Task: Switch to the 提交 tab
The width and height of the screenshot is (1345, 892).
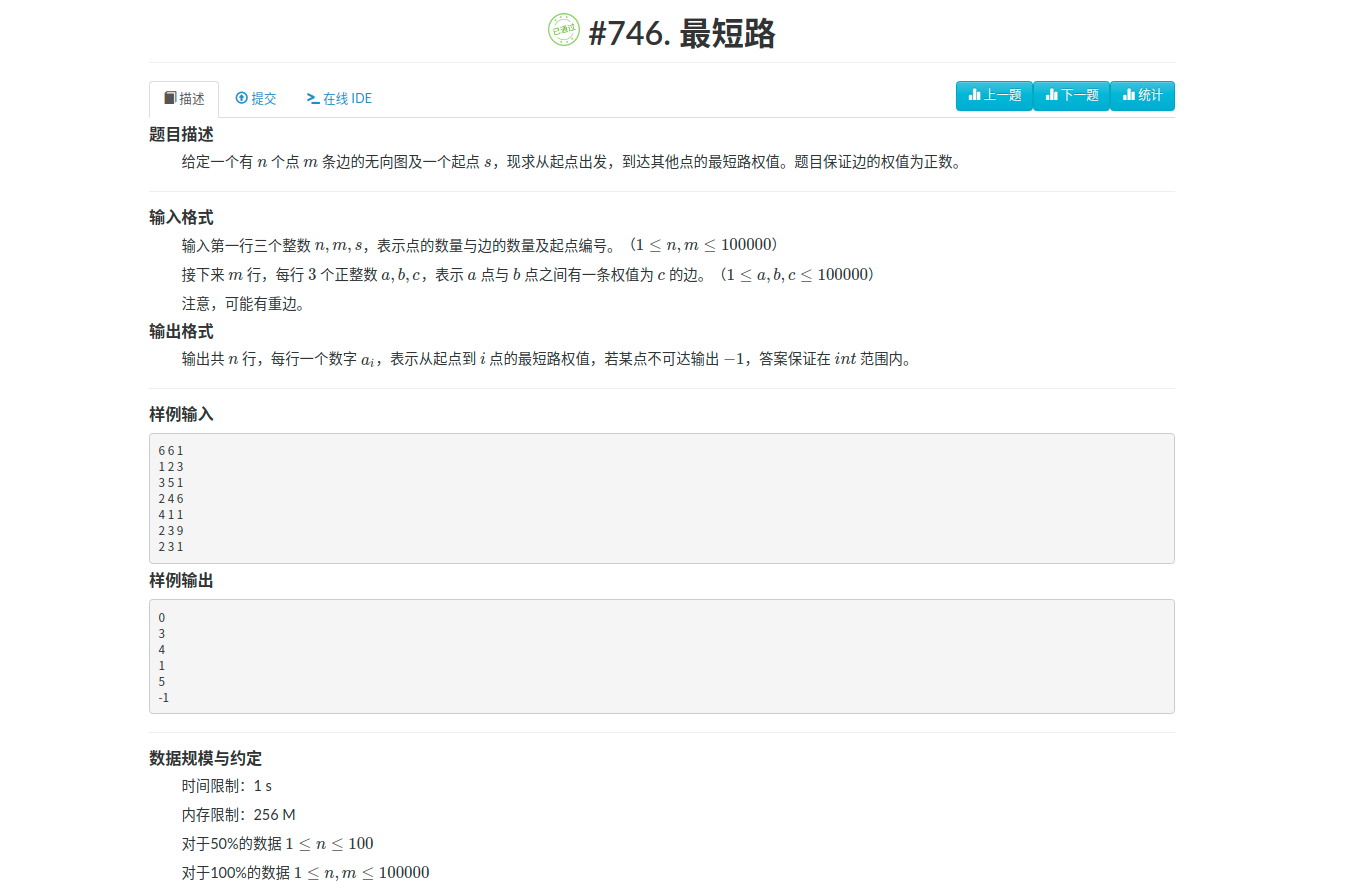Action: [x=255, y=98]
